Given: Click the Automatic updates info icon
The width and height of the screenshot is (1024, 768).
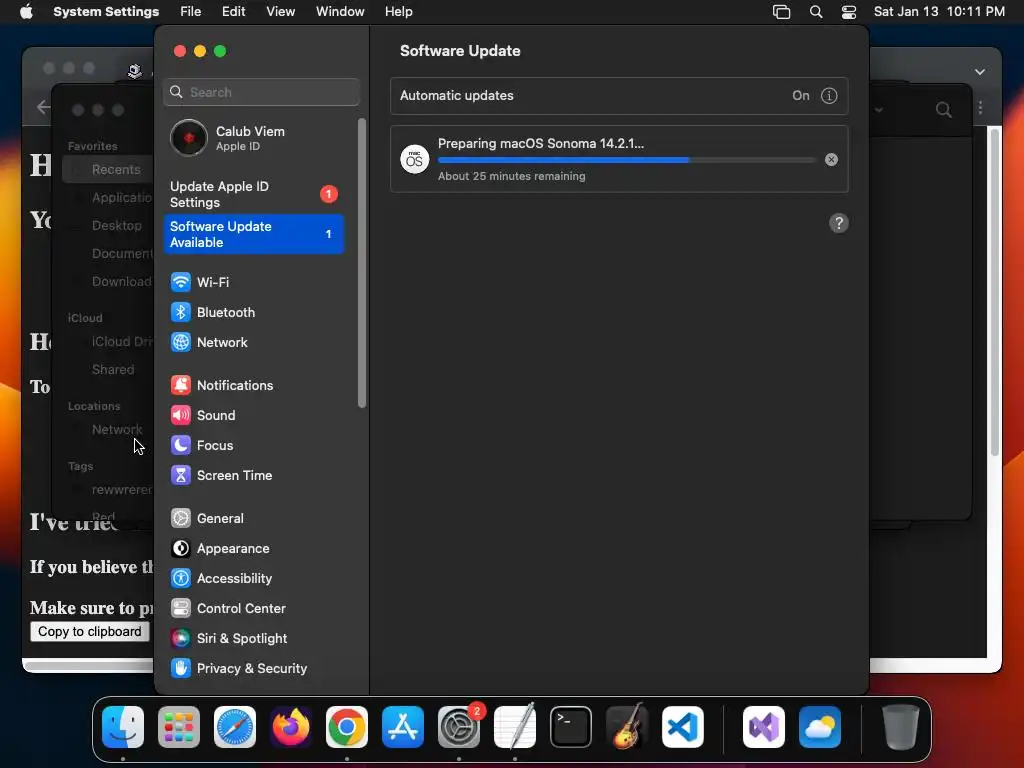Looking at the screenshot, I should click(x=829, y=96).
